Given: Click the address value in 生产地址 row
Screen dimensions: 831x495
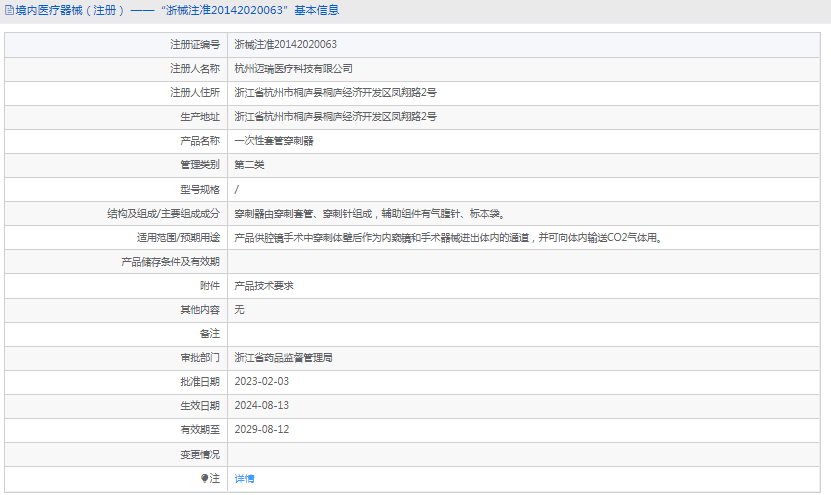Looking at the screenshot, I should (x=335, y=117).
